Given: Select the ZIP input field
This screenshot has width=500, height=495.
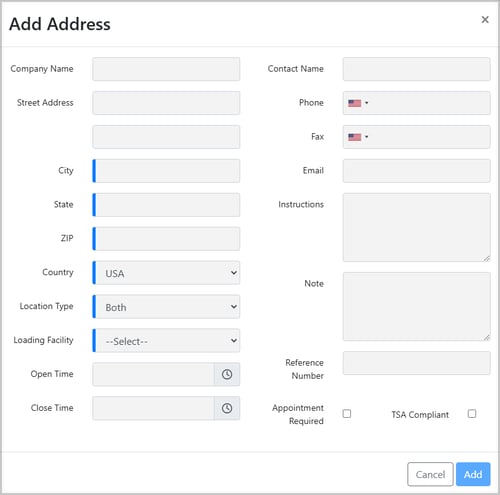Looking at the screenshot, I should [x=166, y=239].
